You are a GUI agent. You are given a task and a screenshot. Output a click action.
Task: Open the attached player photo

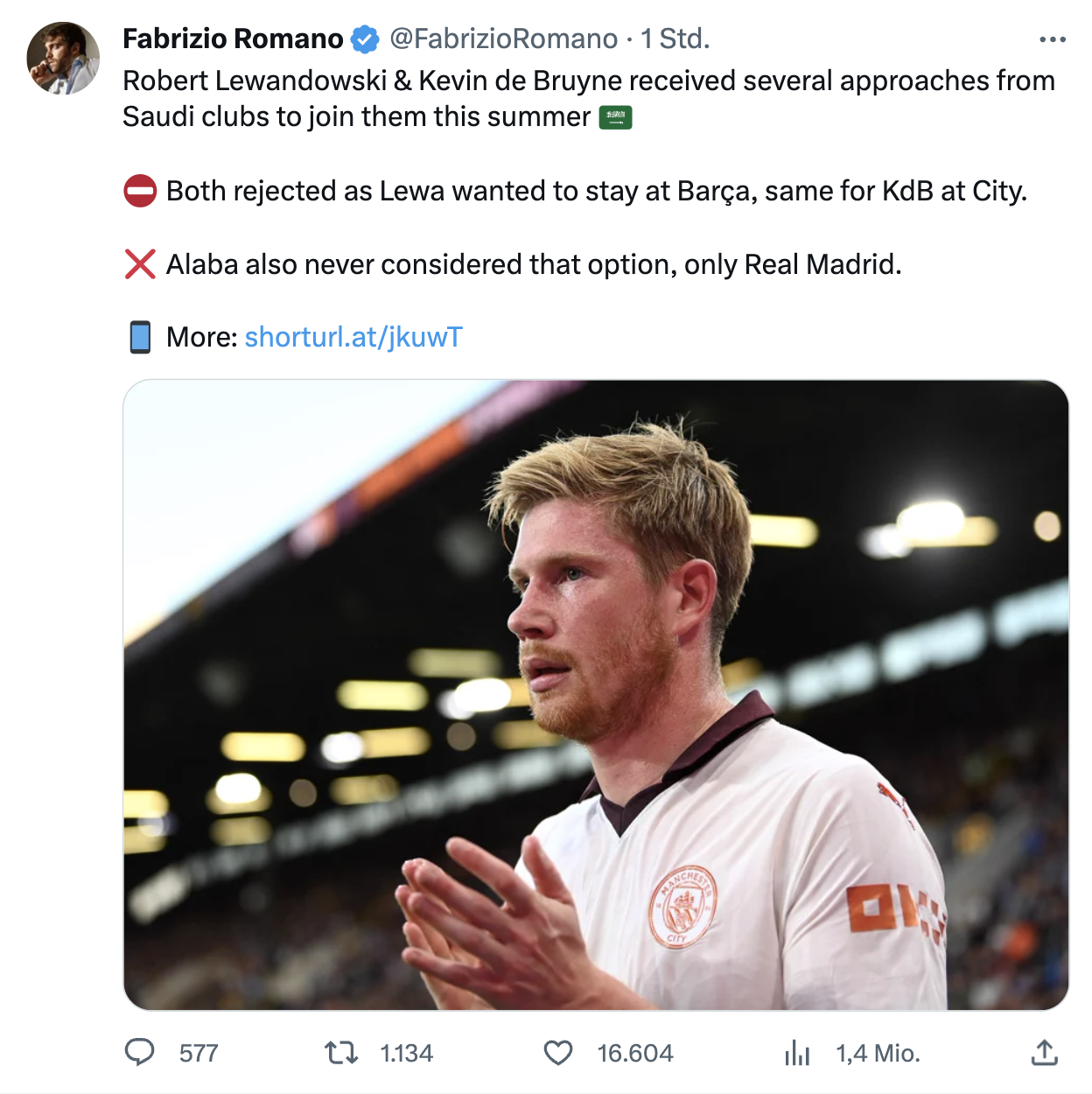[x=596, y=694]
